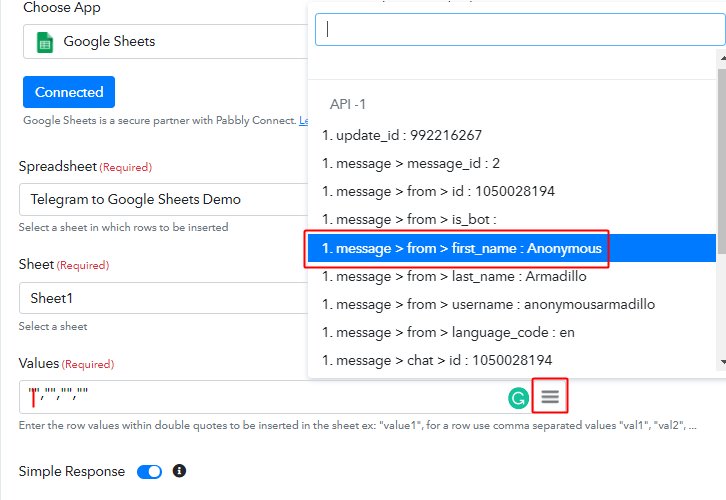Click the dropdown list scrollbar thumb
726x500 pixels.
722,160
